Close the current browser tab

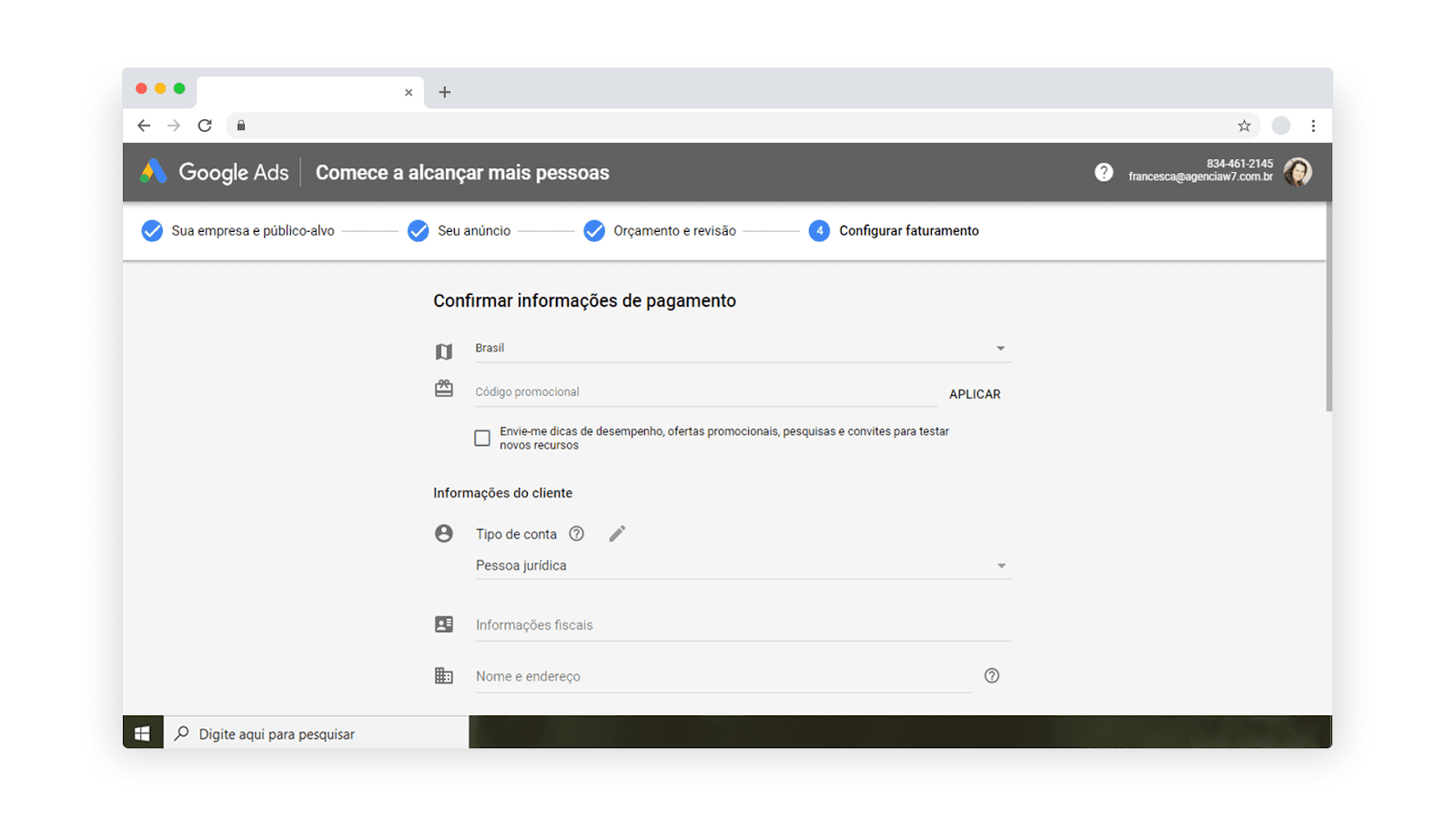coord(409,92)
